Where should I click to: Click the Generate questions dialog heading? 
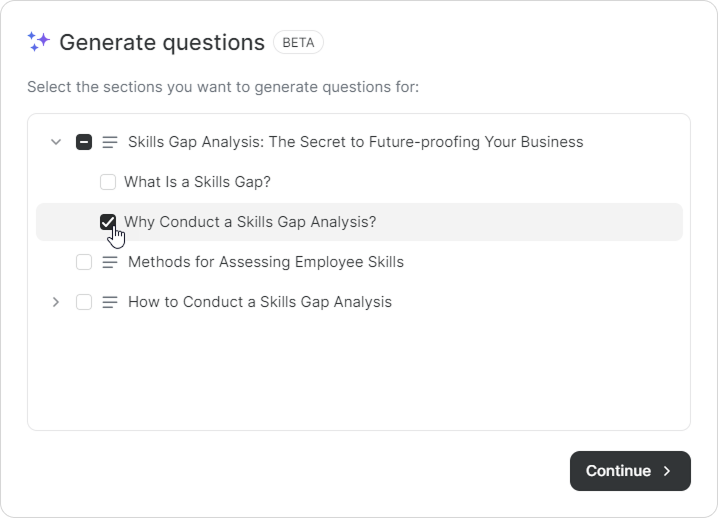pyautogui.click(x=162, y=43)
